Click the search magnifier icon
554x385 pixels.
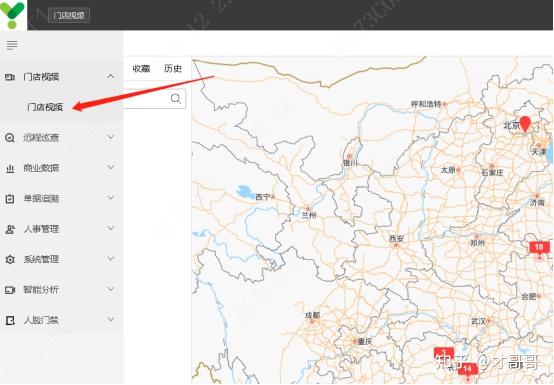176,99
